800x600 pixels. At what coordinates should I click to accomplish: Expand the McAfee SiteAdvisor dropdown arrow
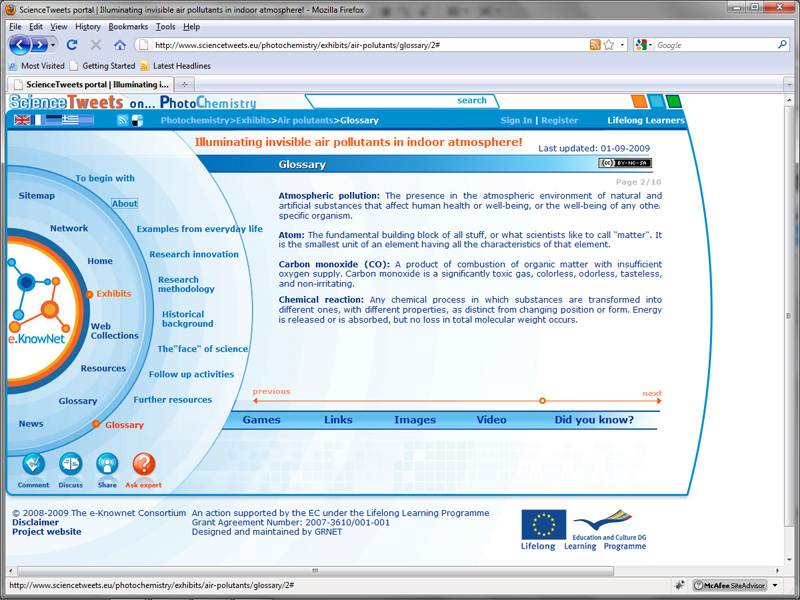tap(776, 585)
